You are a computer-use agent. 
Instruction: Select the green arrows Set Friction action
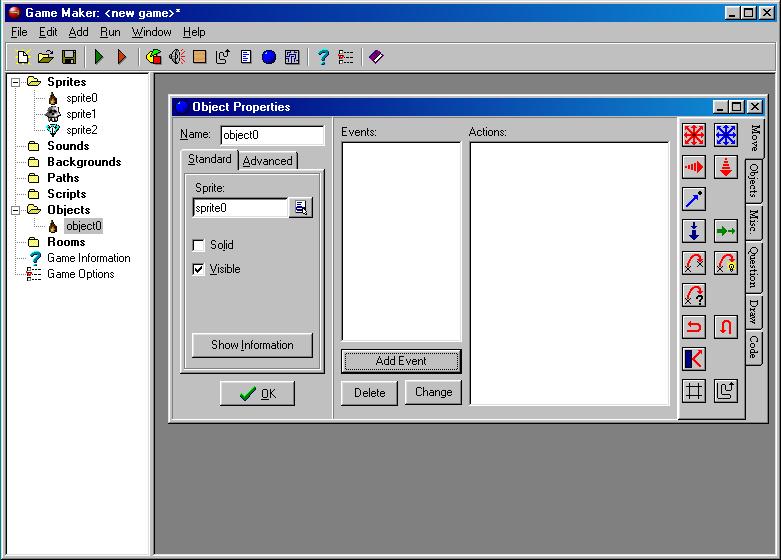(726, 231)
